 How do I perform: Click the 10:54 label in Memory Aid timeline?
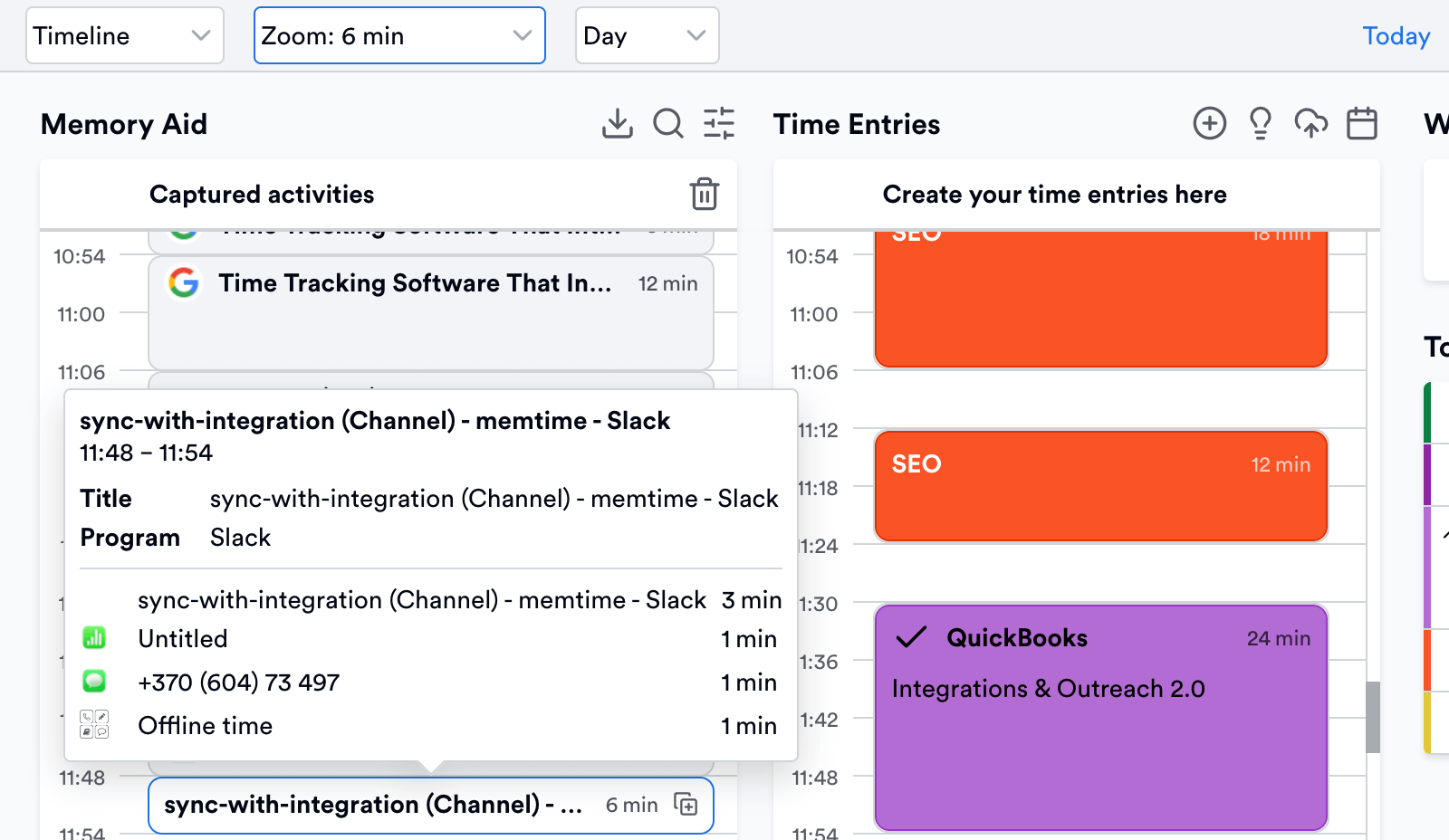coord(80,256)
